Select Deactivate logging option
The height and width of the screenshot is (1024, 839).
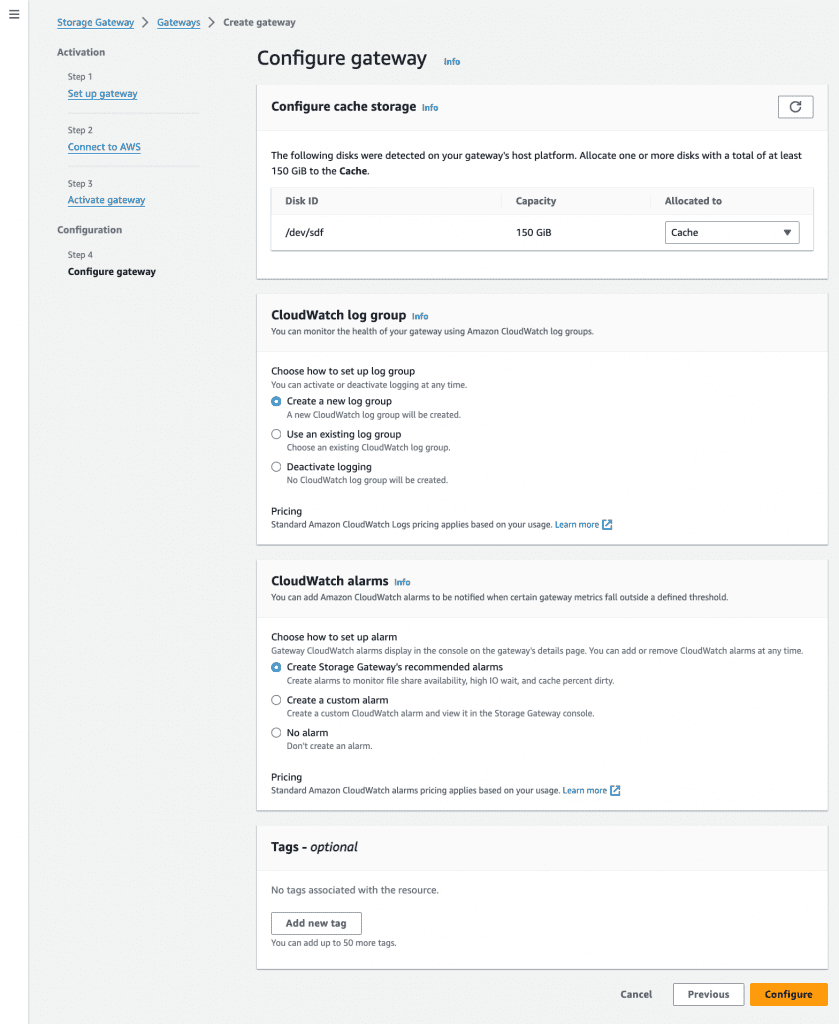(275, 466)
